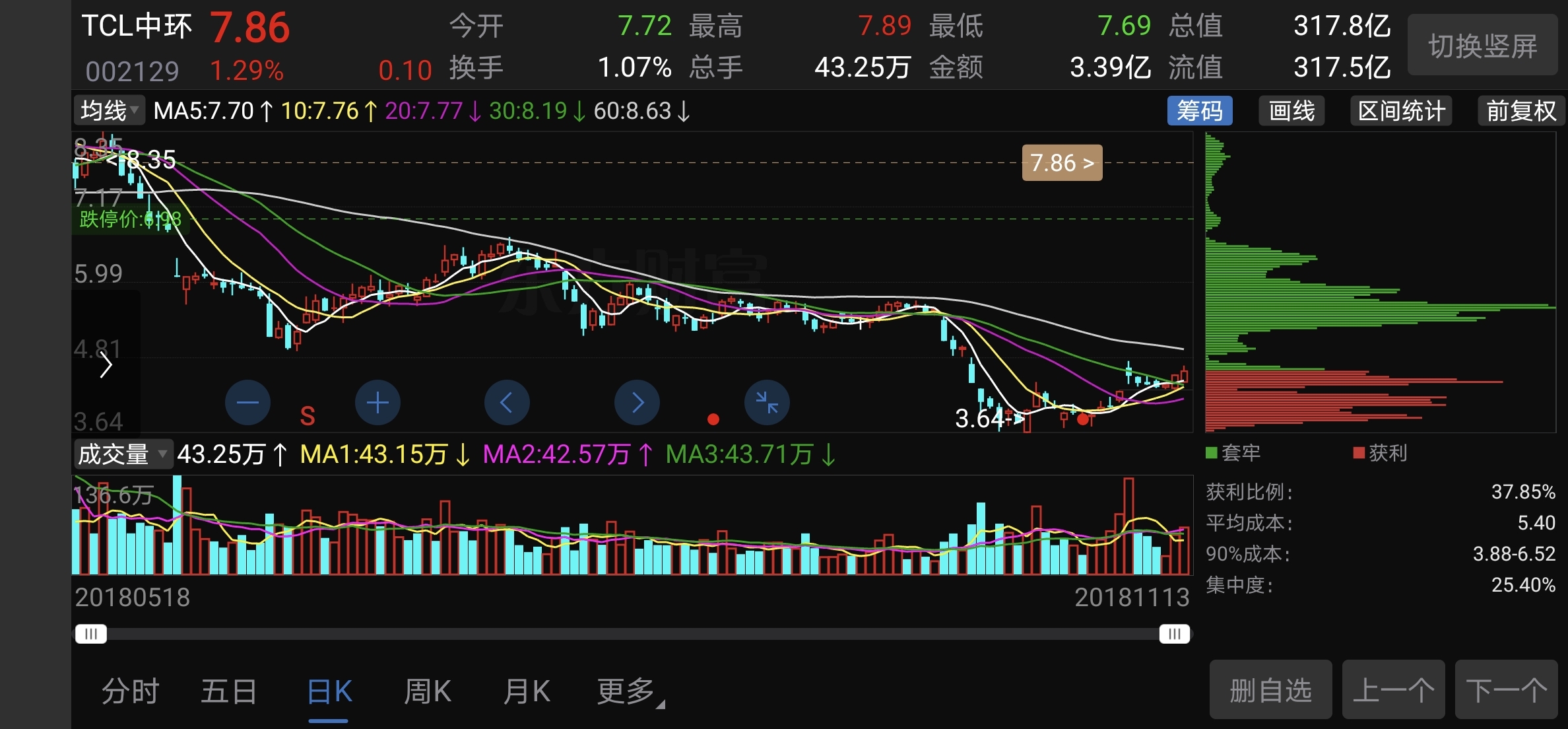Image resolution: width=1568 pixels, height=729 pixels.
Task: Tap the start date 20180518
Action: tap(132, 598)
